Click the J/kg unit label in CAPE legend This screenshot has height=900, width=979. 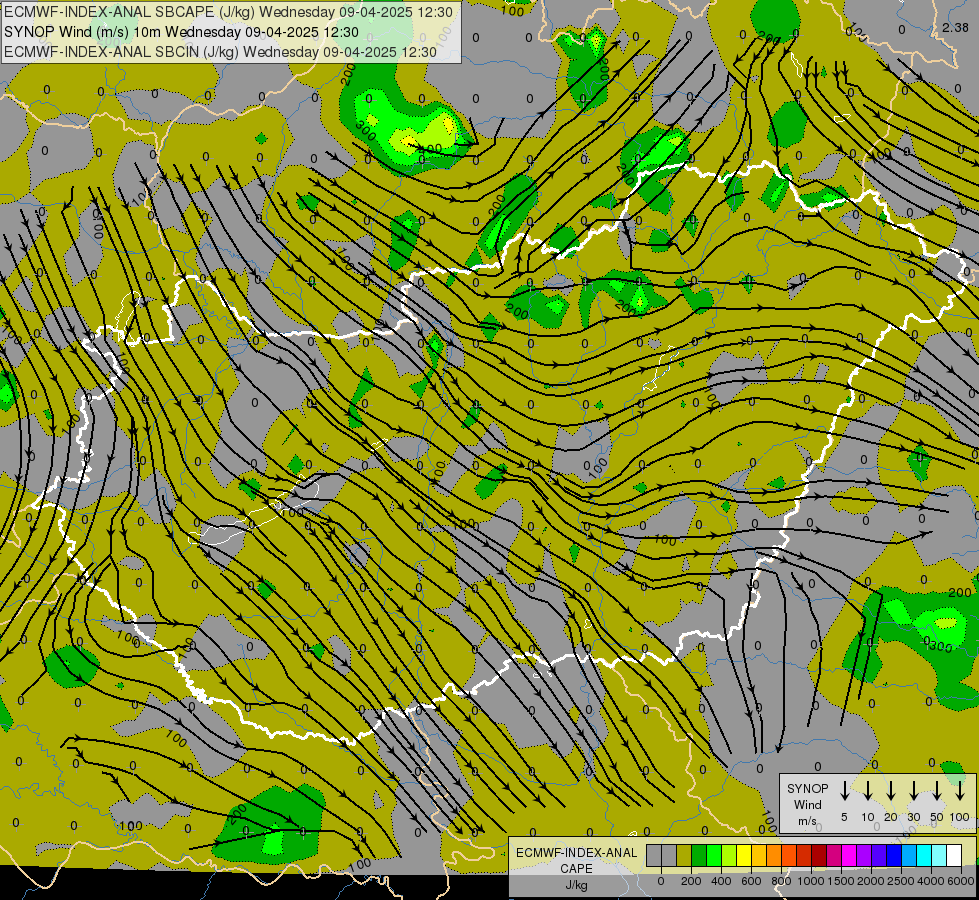(x=576, y=885)
